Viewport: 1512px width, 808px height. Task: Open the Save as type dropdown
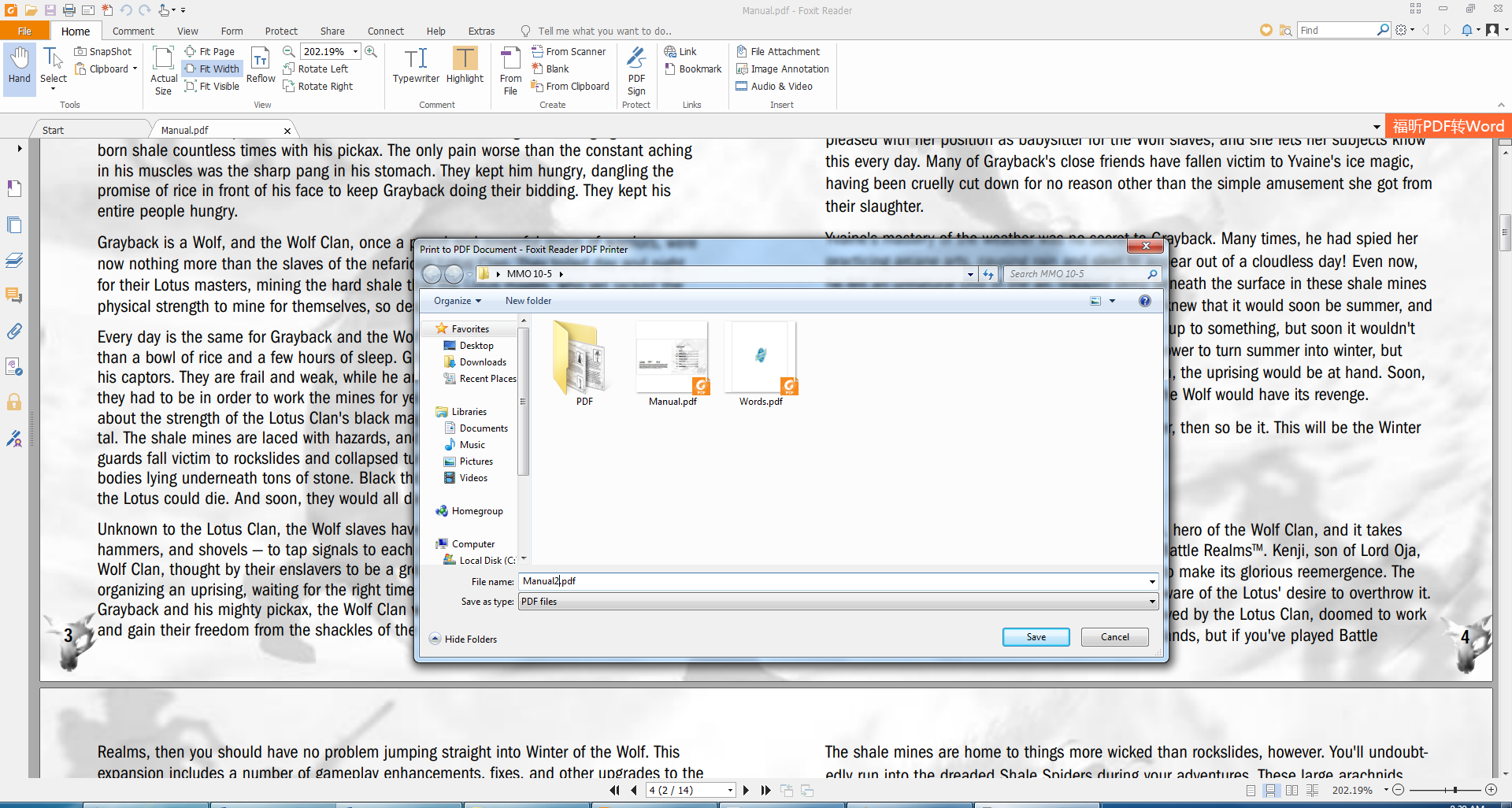(x=1151, y=601)
